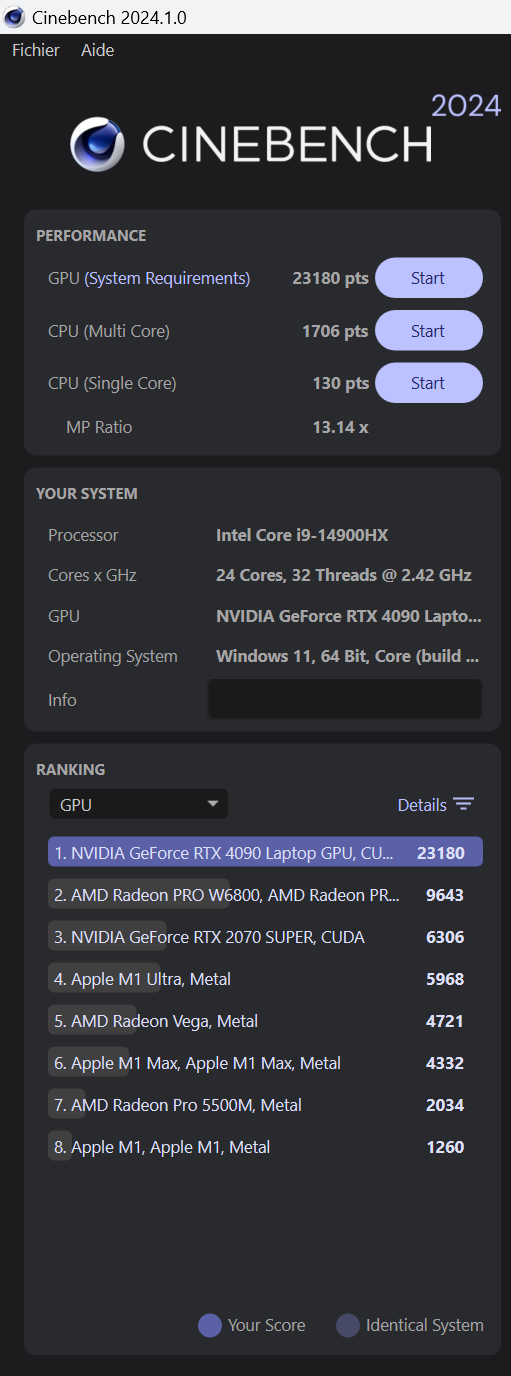Viewport: 511px width, 1376px height.
Task: Open the Fichier menu
Action: [x=36, y=50]
